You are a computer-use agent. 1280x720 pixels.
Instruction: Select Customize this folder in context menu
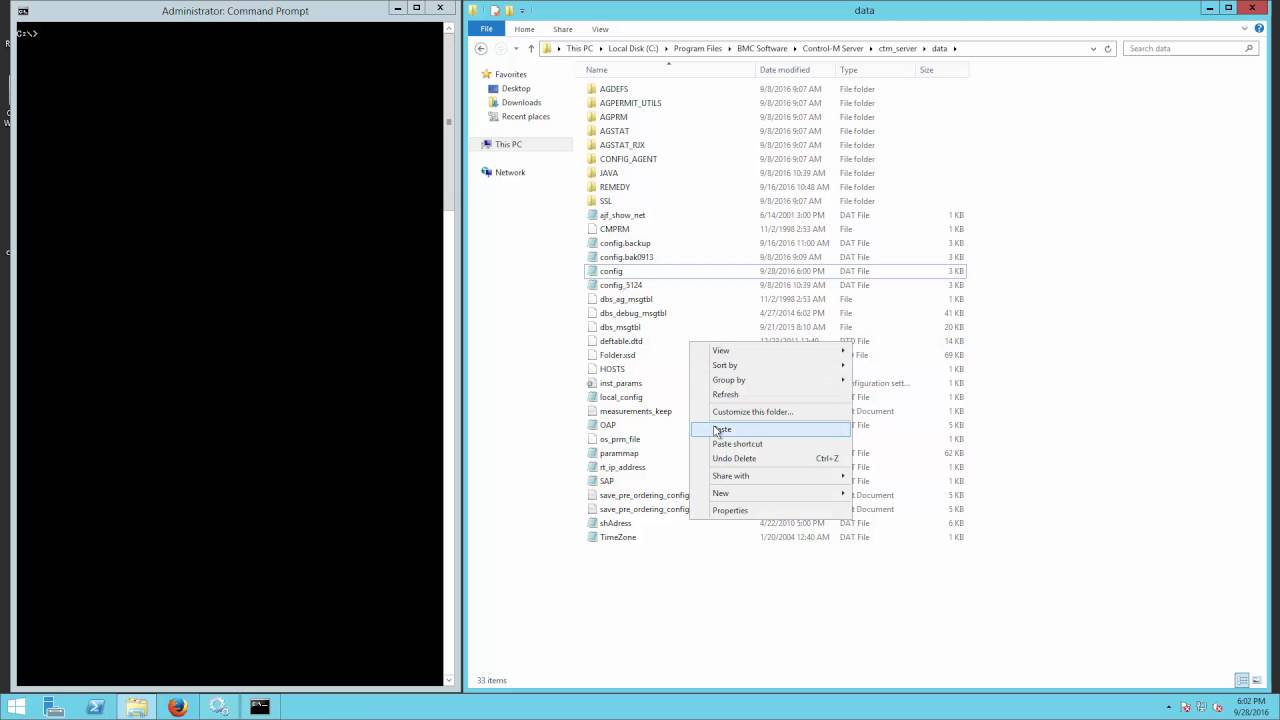770,412
